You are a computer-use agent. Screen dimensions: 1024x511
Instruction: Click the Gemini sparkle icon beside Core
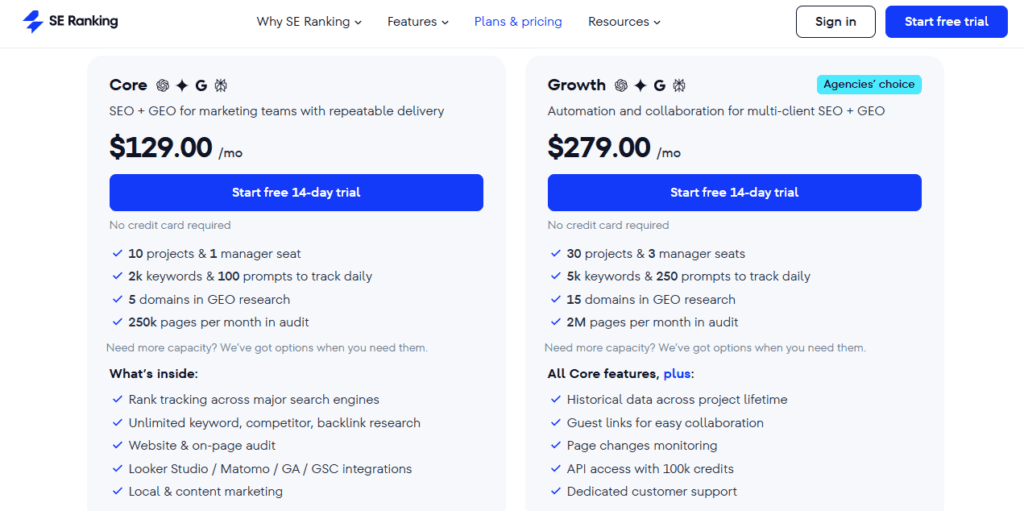tap(182, 86)
